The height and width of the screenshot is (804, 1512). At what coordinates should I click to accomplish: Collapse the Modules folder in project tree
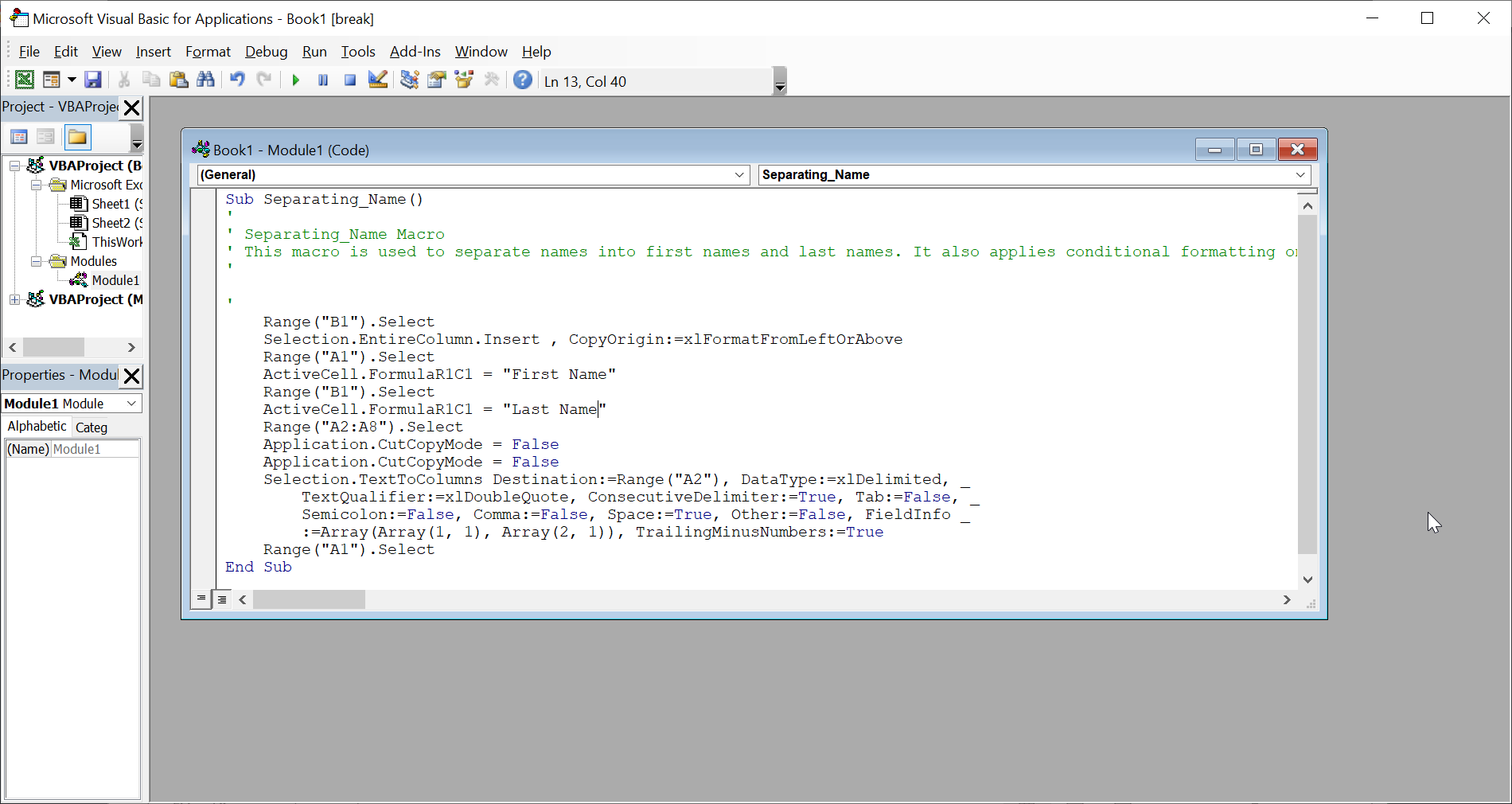coord(36,261)
